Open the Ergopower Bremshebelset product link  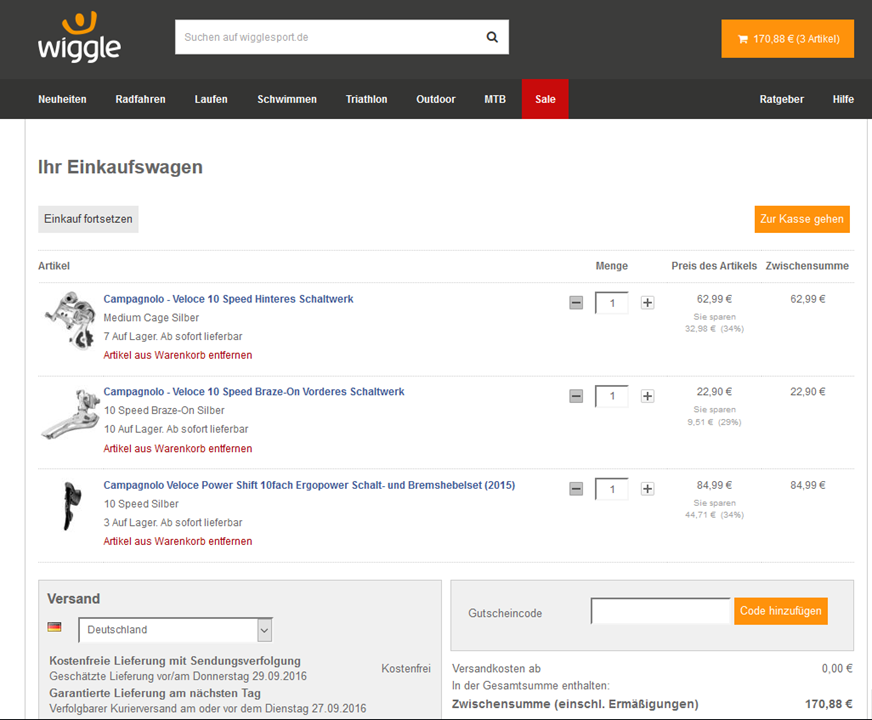pos(309,485)
